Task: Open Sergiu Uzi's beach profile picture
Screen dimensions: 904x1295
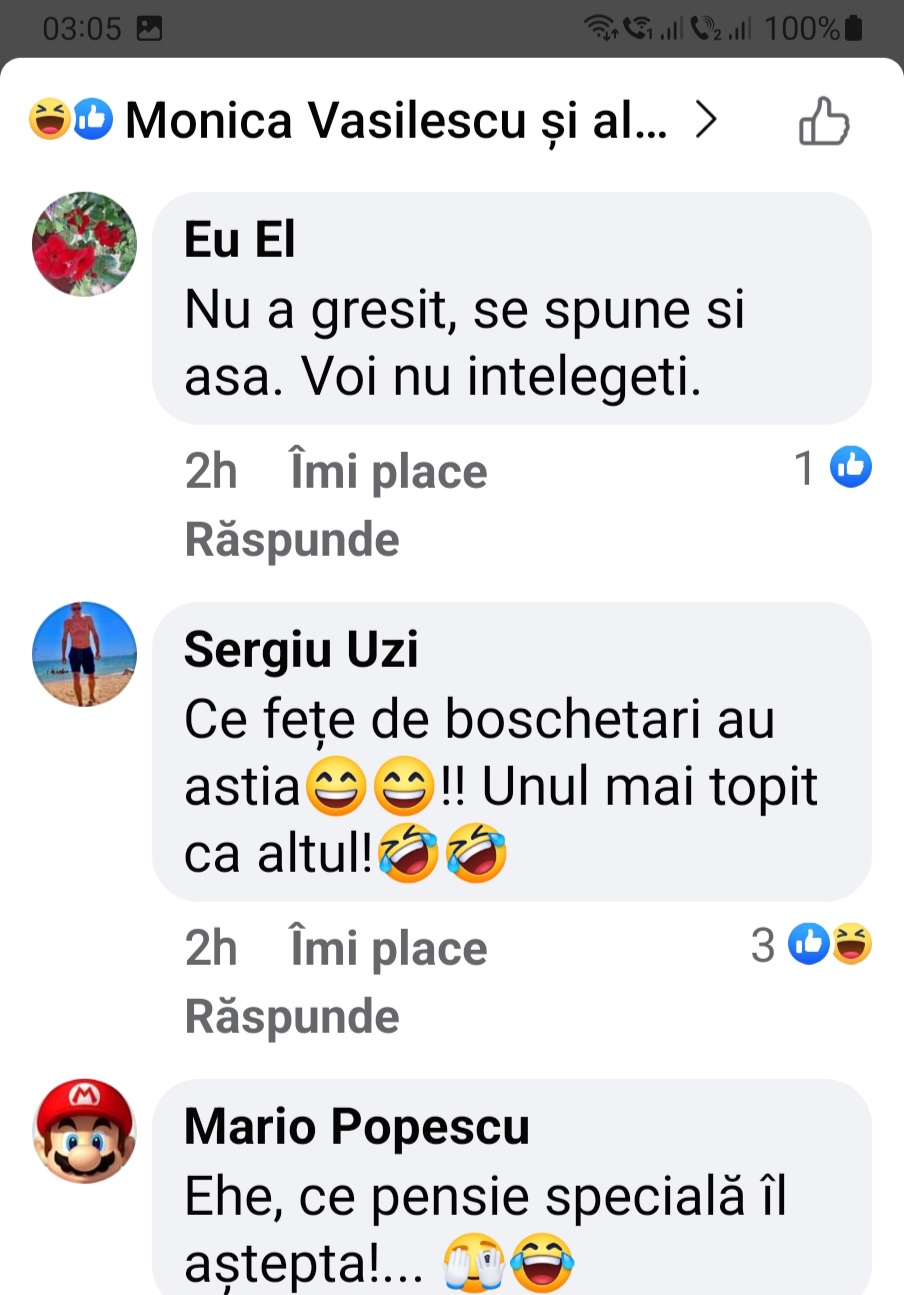Action: pos(85,654)
